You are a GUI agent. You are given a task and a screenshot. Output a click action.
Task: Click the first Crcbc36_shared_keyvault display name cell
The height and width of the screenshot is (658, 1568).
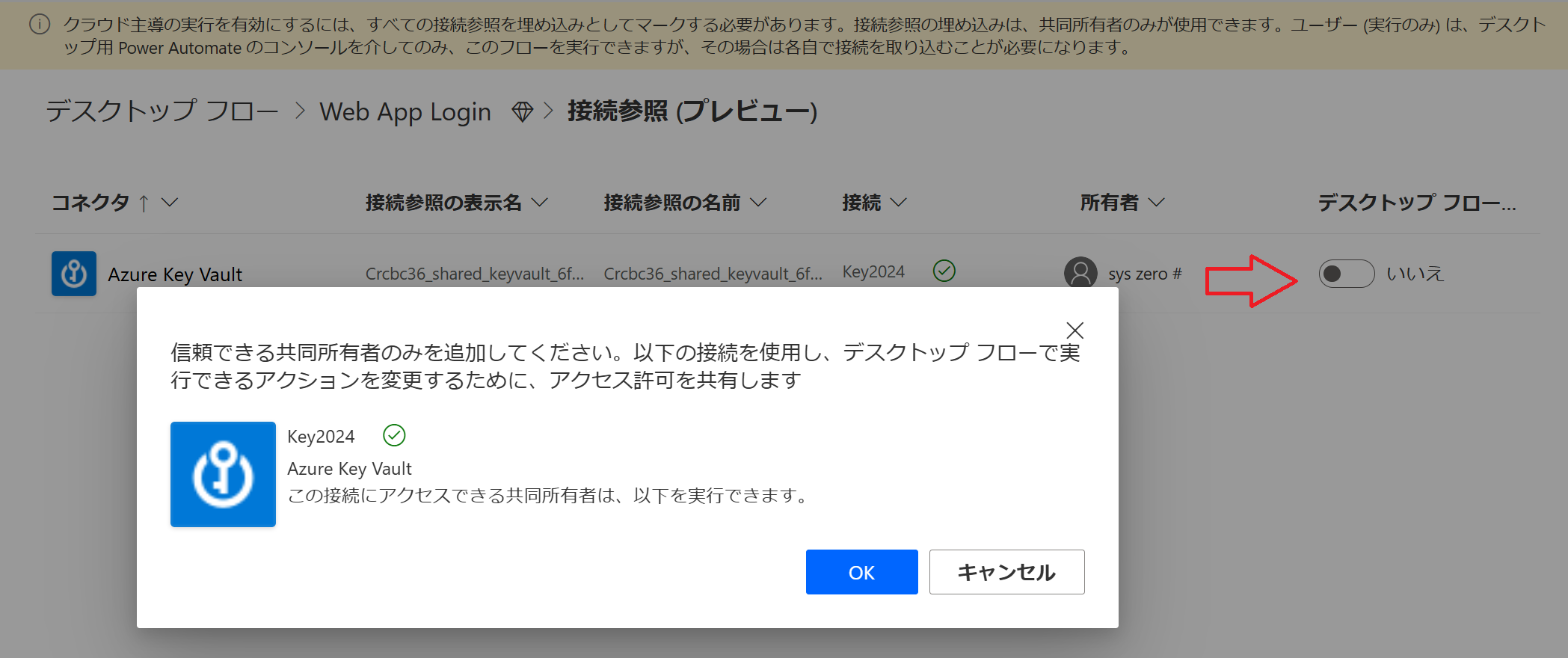[x=475, y=274]
